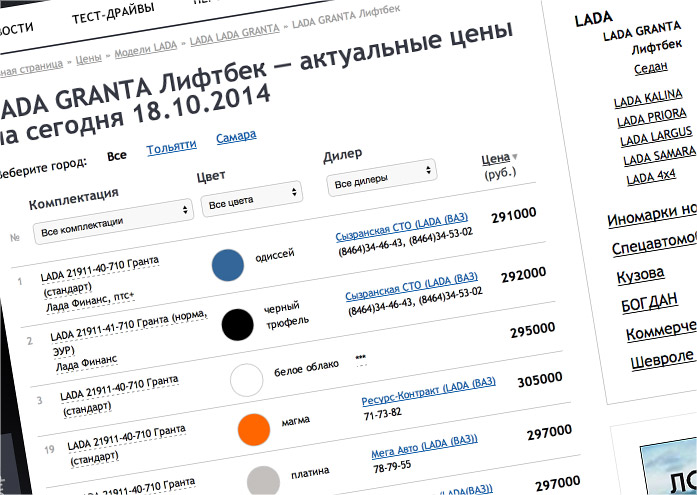Click the black черный трюфель color swatch
The height and width of the screenshot is (495, 697).
pos(237,324)
